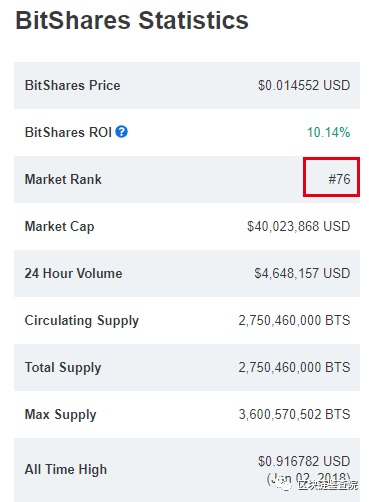The image size is (369, 502).
Task: Select the 3,600,570,502 BTS max supply
Action: (294, 414)
